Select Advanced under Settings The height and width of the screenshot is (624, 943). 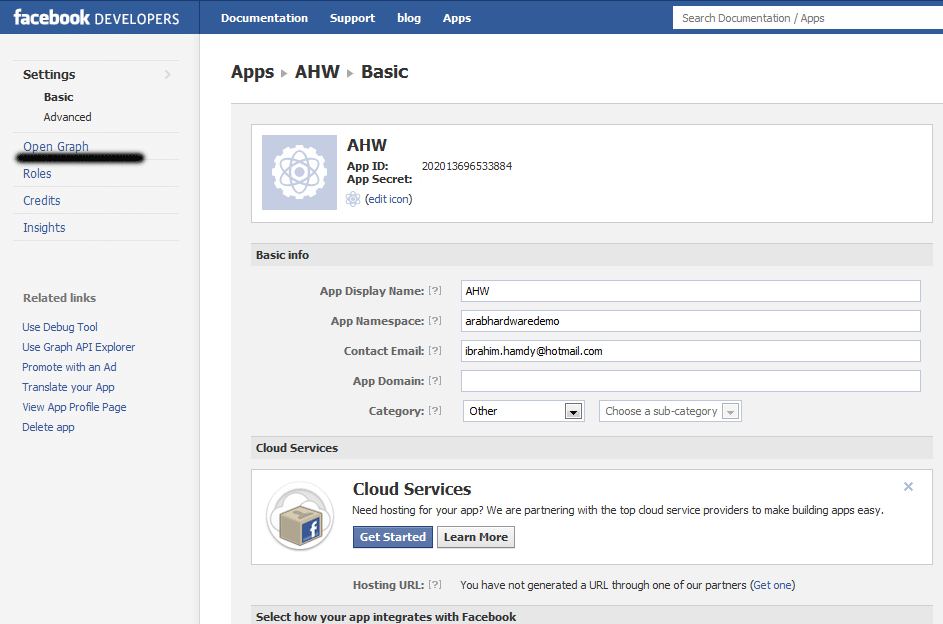pos(67,117)
